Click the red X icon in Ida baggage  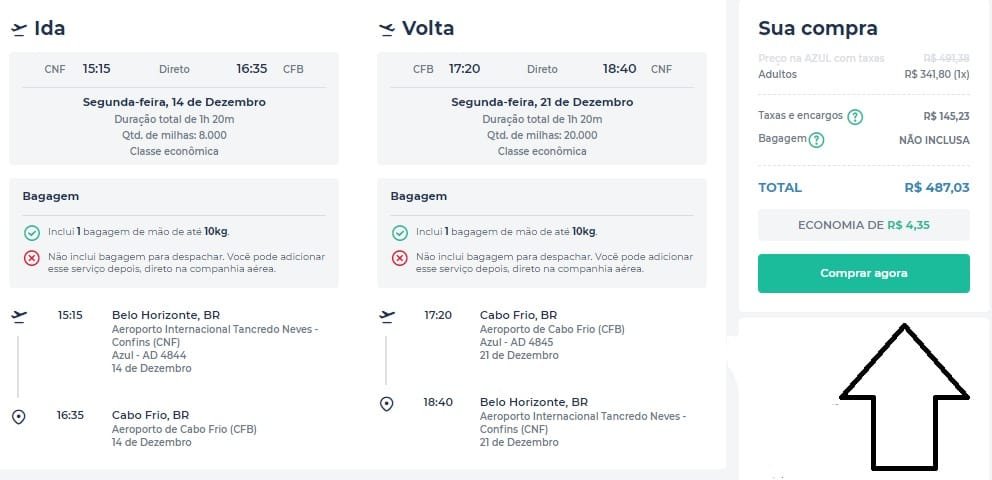32,259
